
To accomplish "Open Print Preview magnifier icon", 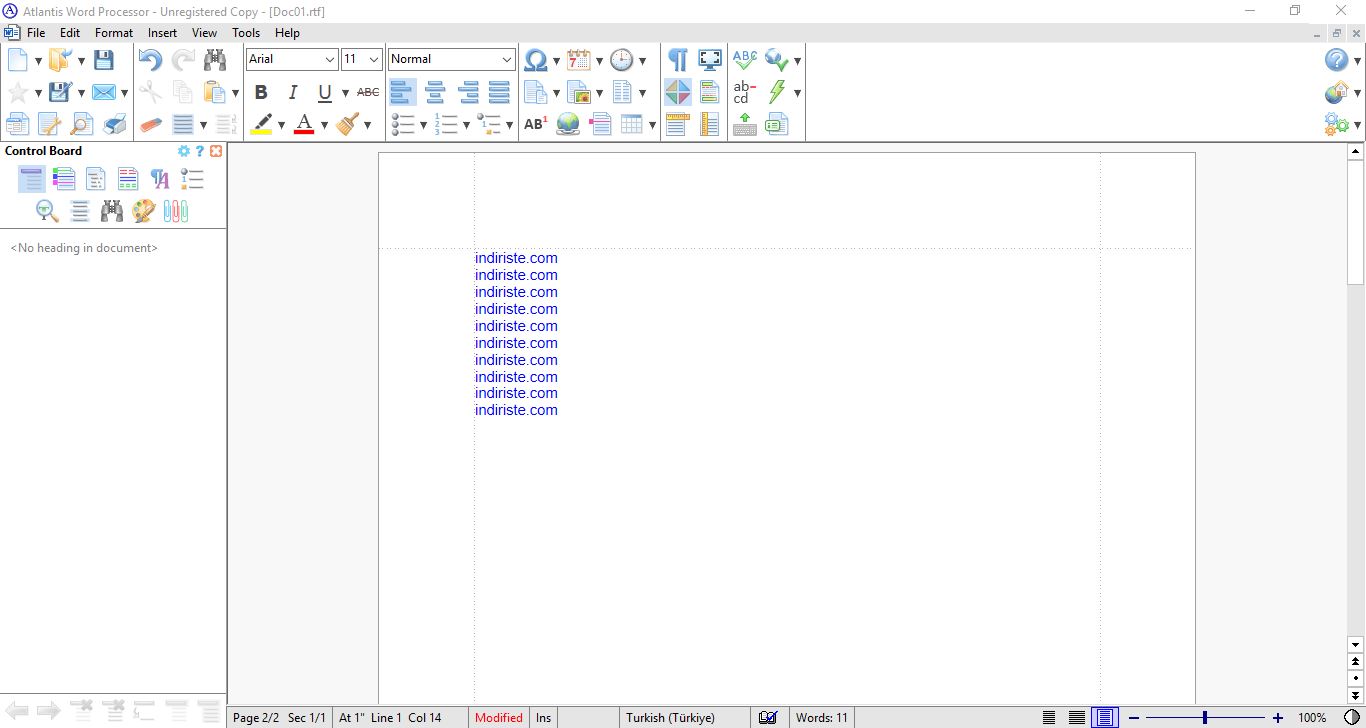I will pos(82,124).
